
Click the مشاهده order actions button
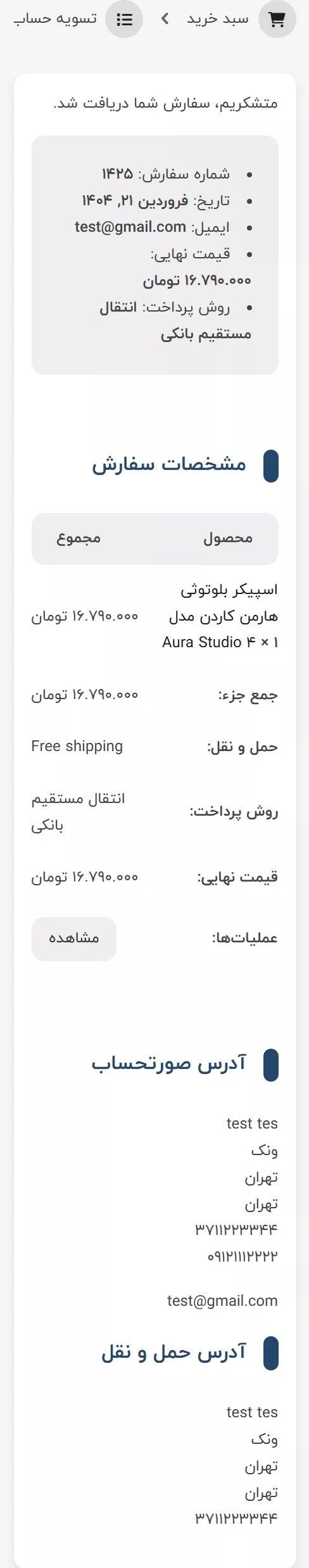(74, 939)
